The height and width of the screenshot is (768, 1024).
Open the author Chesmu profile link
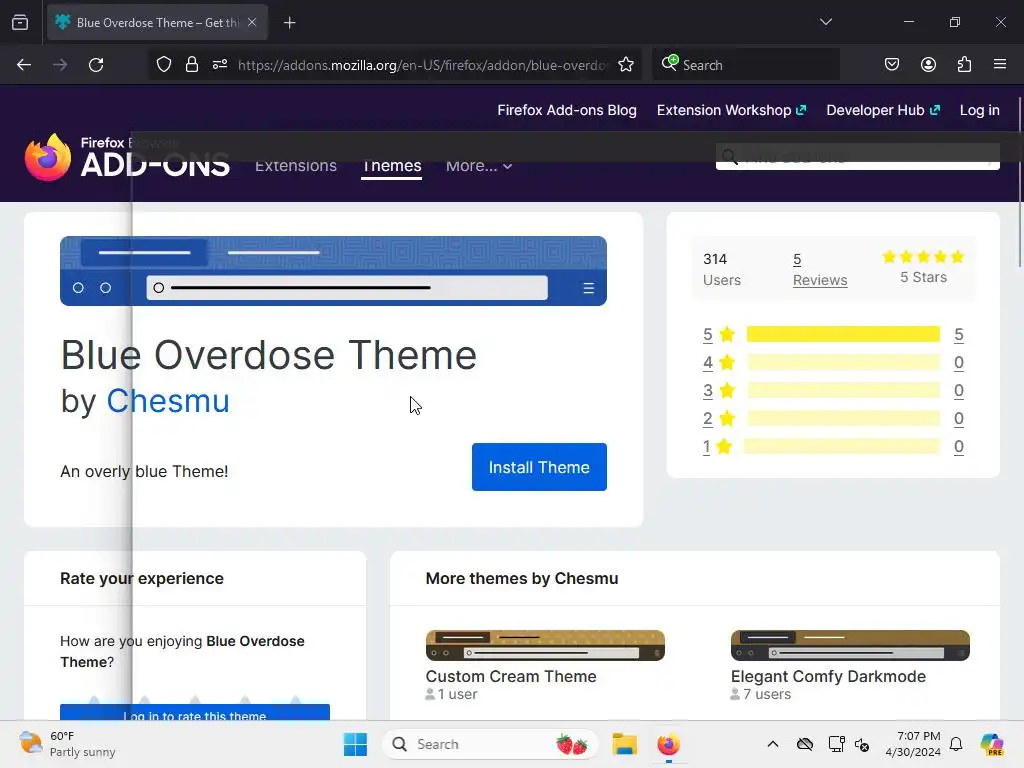coord(168,400)
